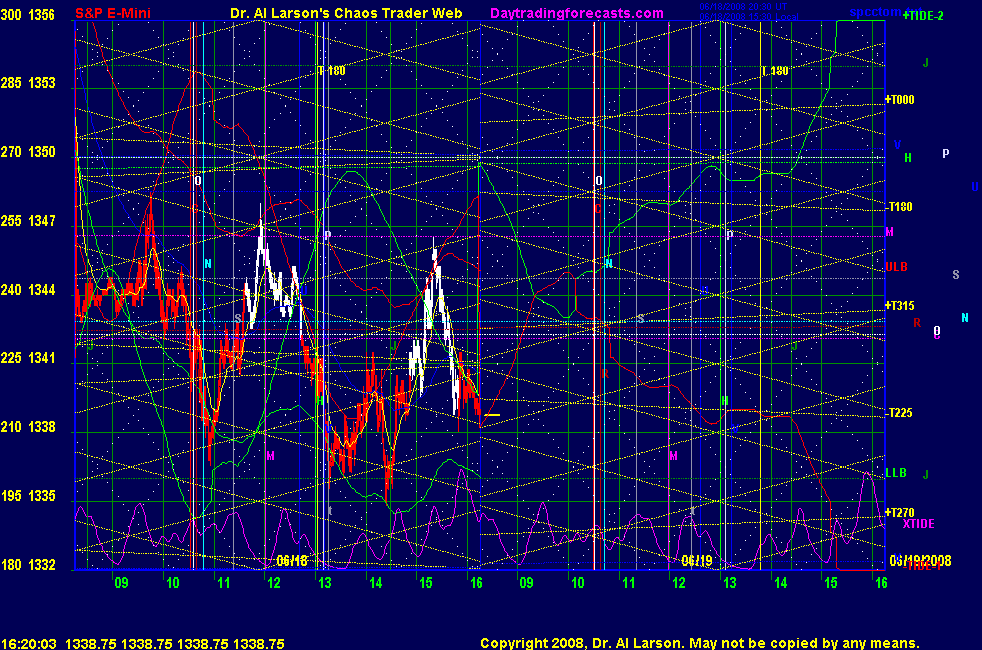Click the +T000 line label
Screen dimensions: 982x650
(x=900, y=100)
